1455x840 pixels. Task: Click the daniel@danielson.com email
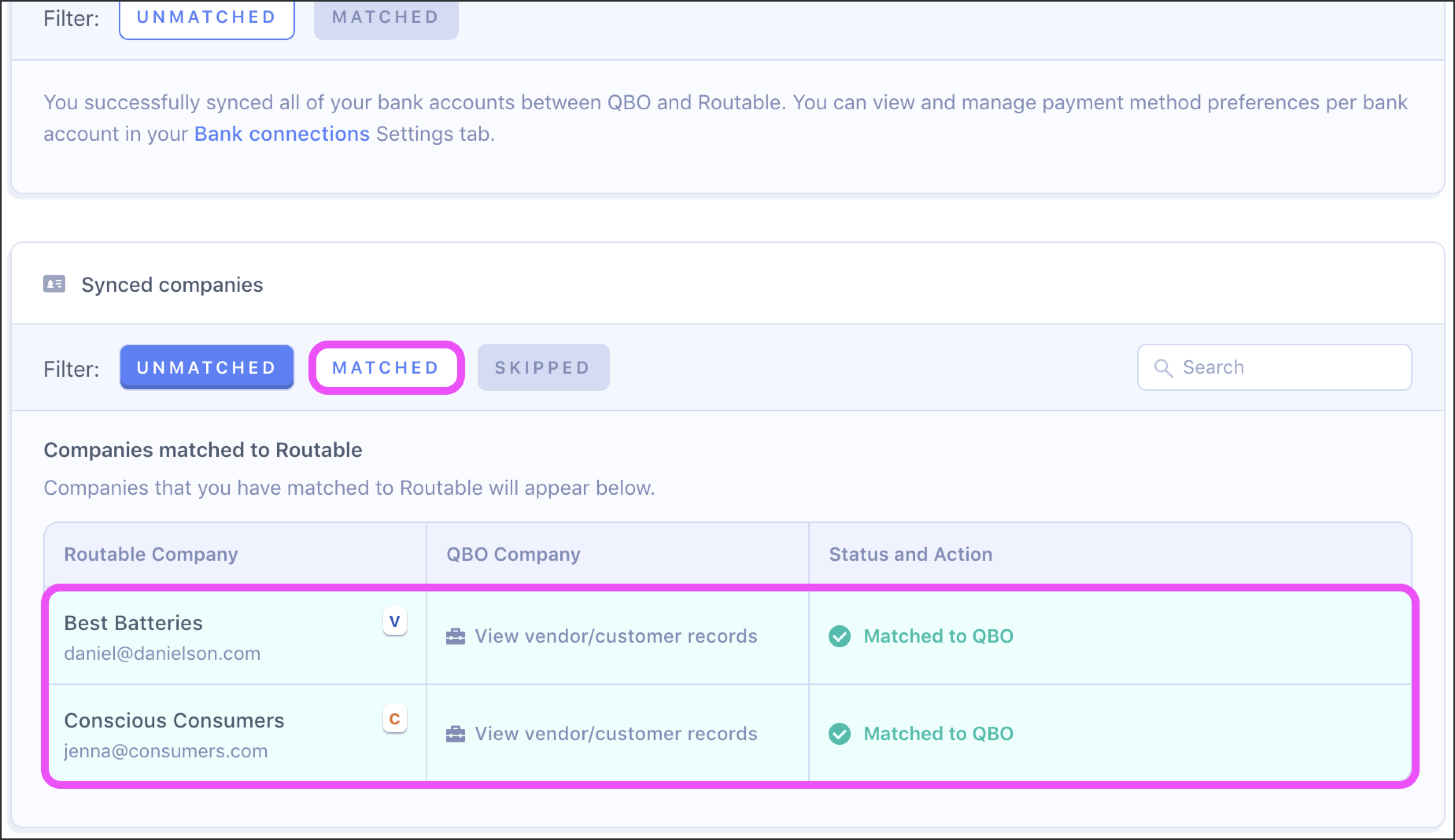[x=162, y=654]
